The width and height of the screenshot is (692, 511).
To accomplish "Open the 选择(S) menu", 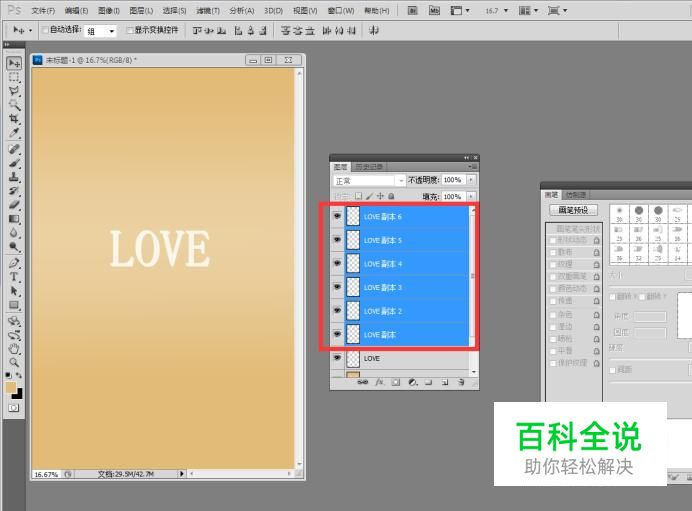I will (x=174, y=11).
